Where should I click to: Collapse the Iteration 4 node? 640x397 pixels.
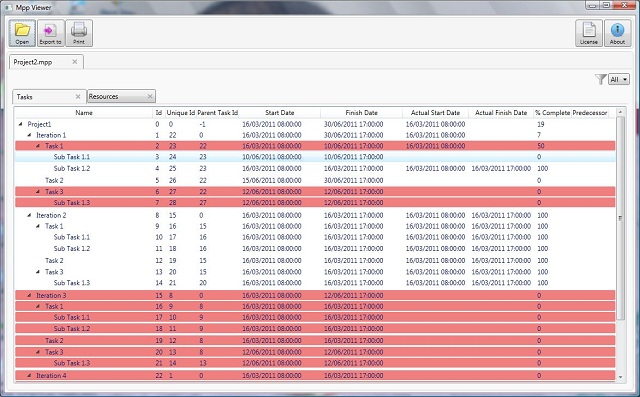pyautogui.click(x=29, y=375)
